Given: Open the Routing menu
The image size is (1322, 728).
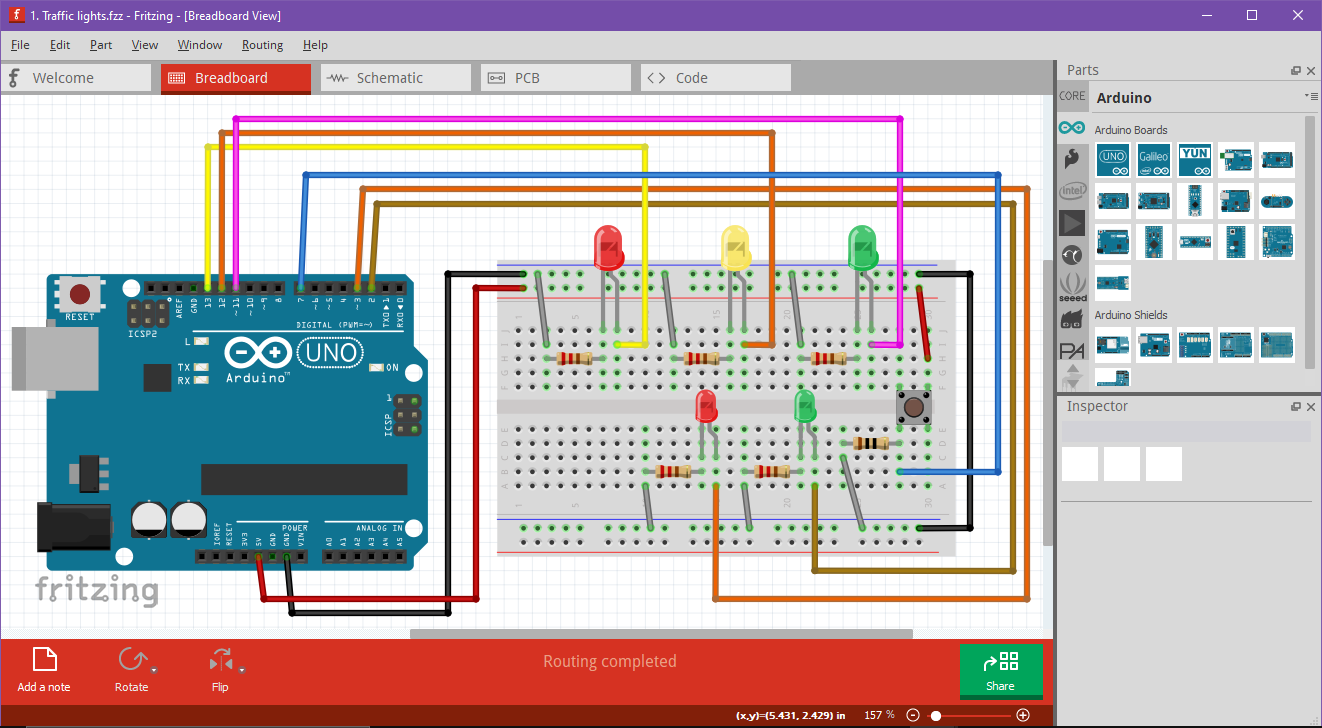Looking at the screenshot, I should 262,45.
